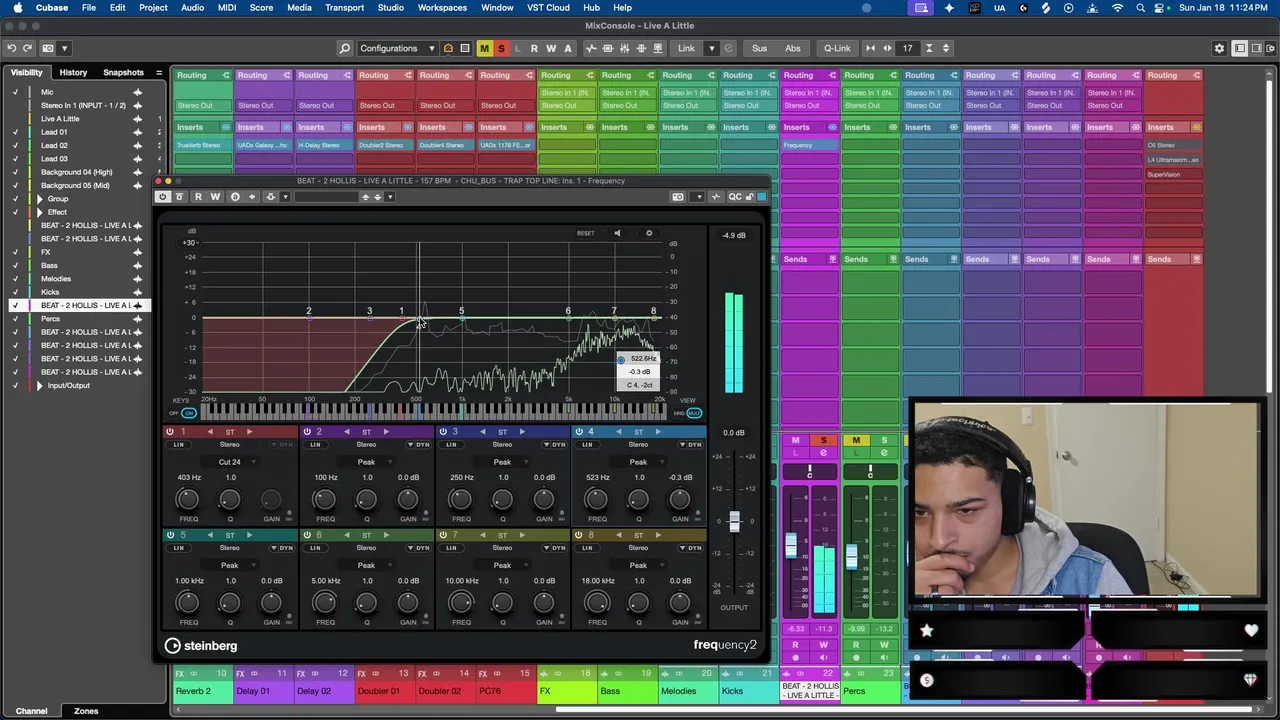Click the Q-Link button
Image resolution: width=1280 pixels, height=720 pixels.
click(837, 48)
